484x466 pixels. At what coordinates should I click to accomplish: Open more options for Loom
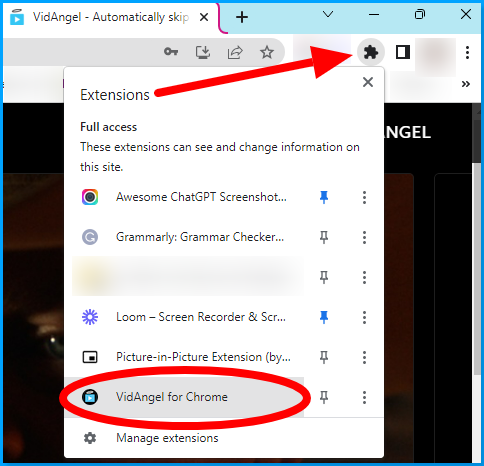[x=364, y=317]
